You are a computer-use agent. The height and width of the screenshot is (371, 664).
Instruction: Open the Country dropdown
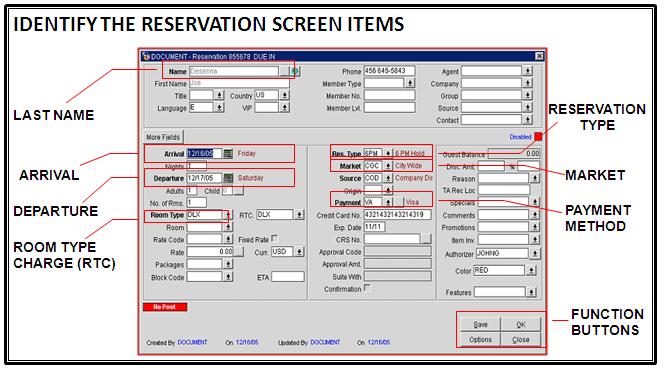click(x=285, y=95)
